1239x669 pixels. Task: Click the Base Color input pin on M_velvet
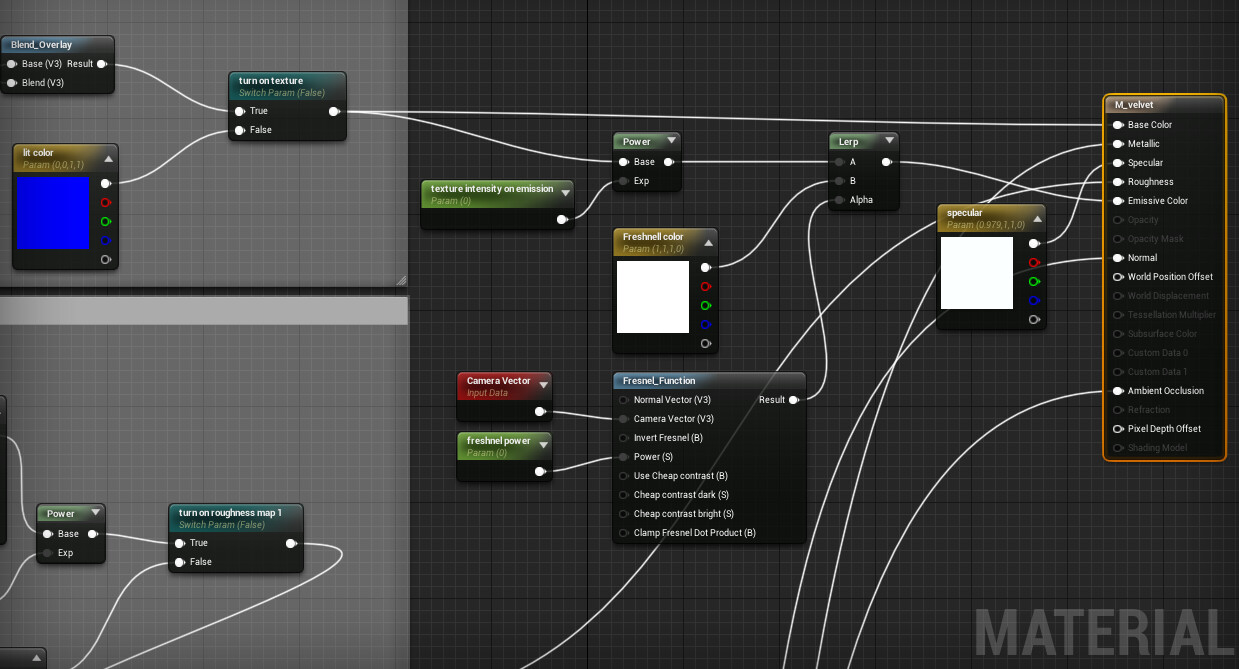1117,125
